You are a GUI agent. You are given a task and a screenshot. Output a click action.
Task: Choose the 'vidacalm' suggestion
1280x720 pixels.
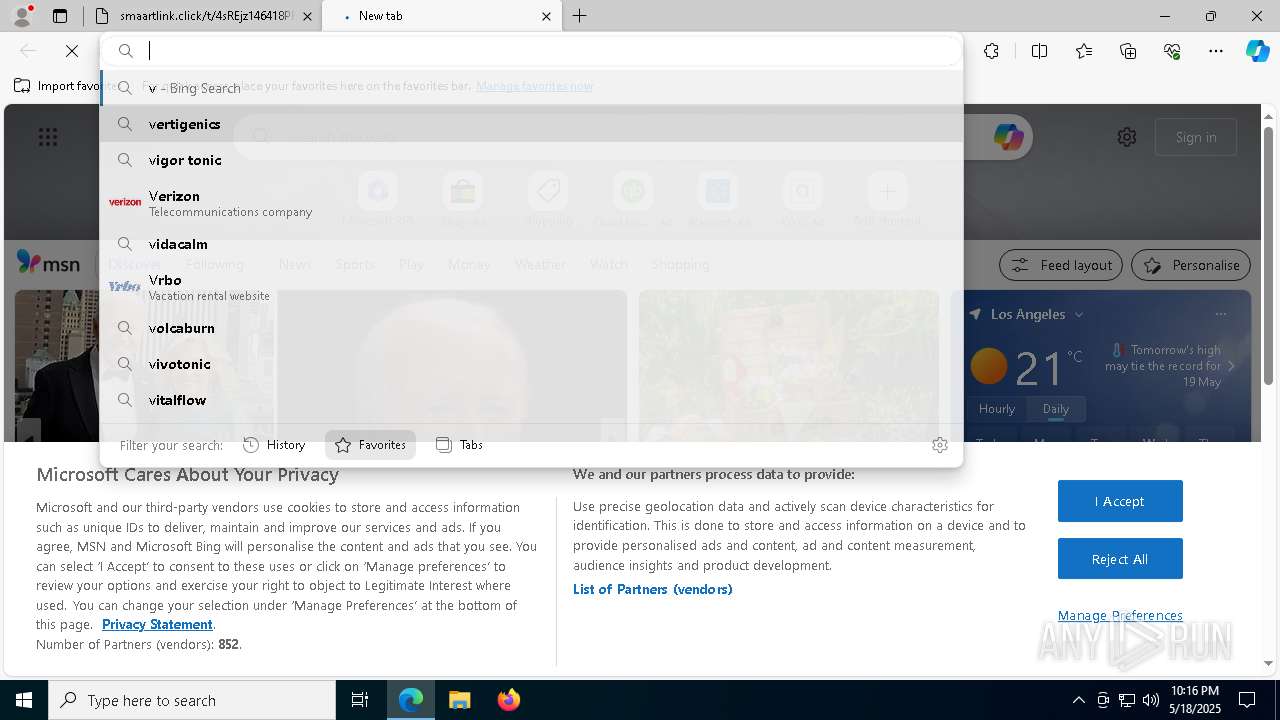point(531,244)
